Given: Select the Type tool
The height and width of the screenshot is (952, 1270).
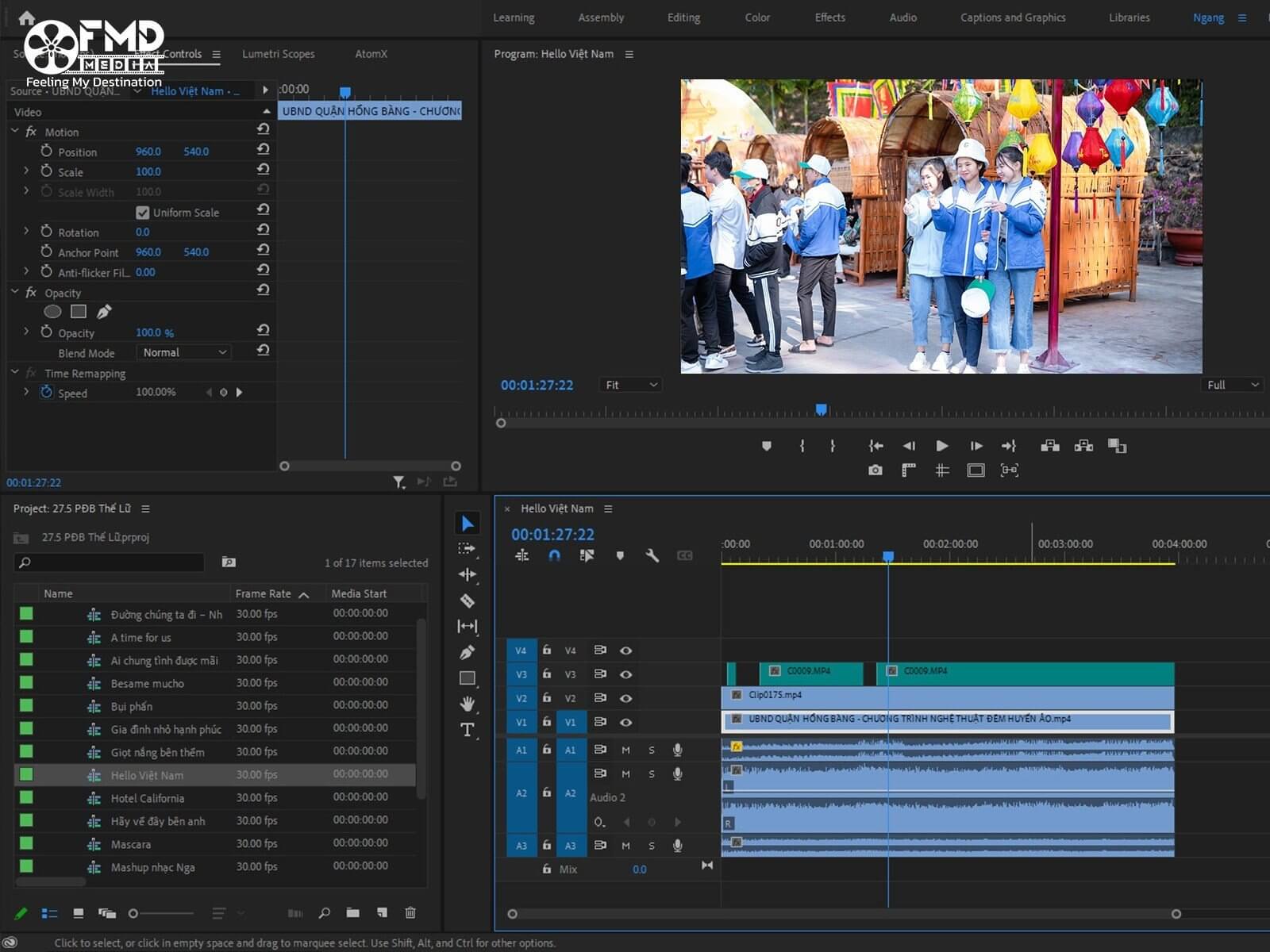Looking at the screenshot, I should 468,730.
